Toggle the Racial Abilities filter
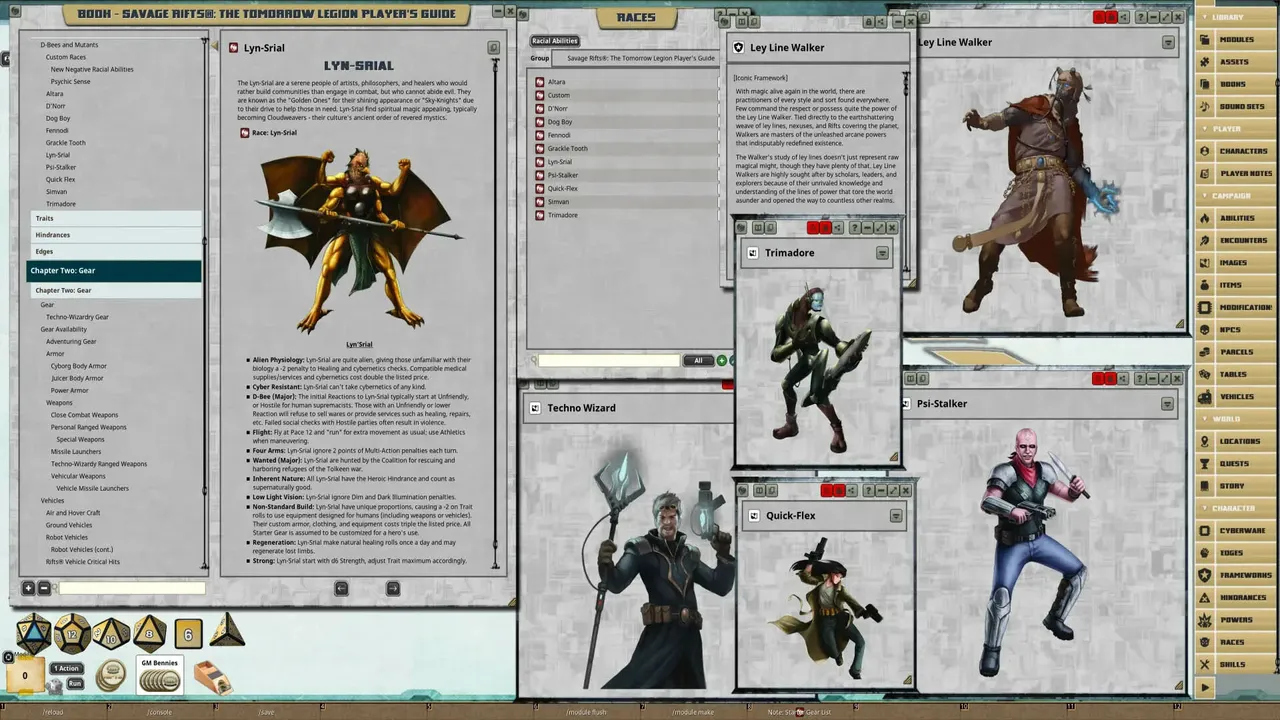Image resolution: width=1280 pixels, height=720 pixels. tap(555, 41)
